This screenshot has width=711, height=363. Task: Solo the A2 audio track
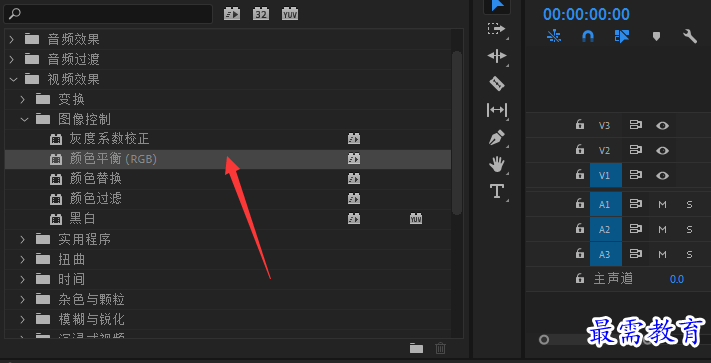point(689,229)
